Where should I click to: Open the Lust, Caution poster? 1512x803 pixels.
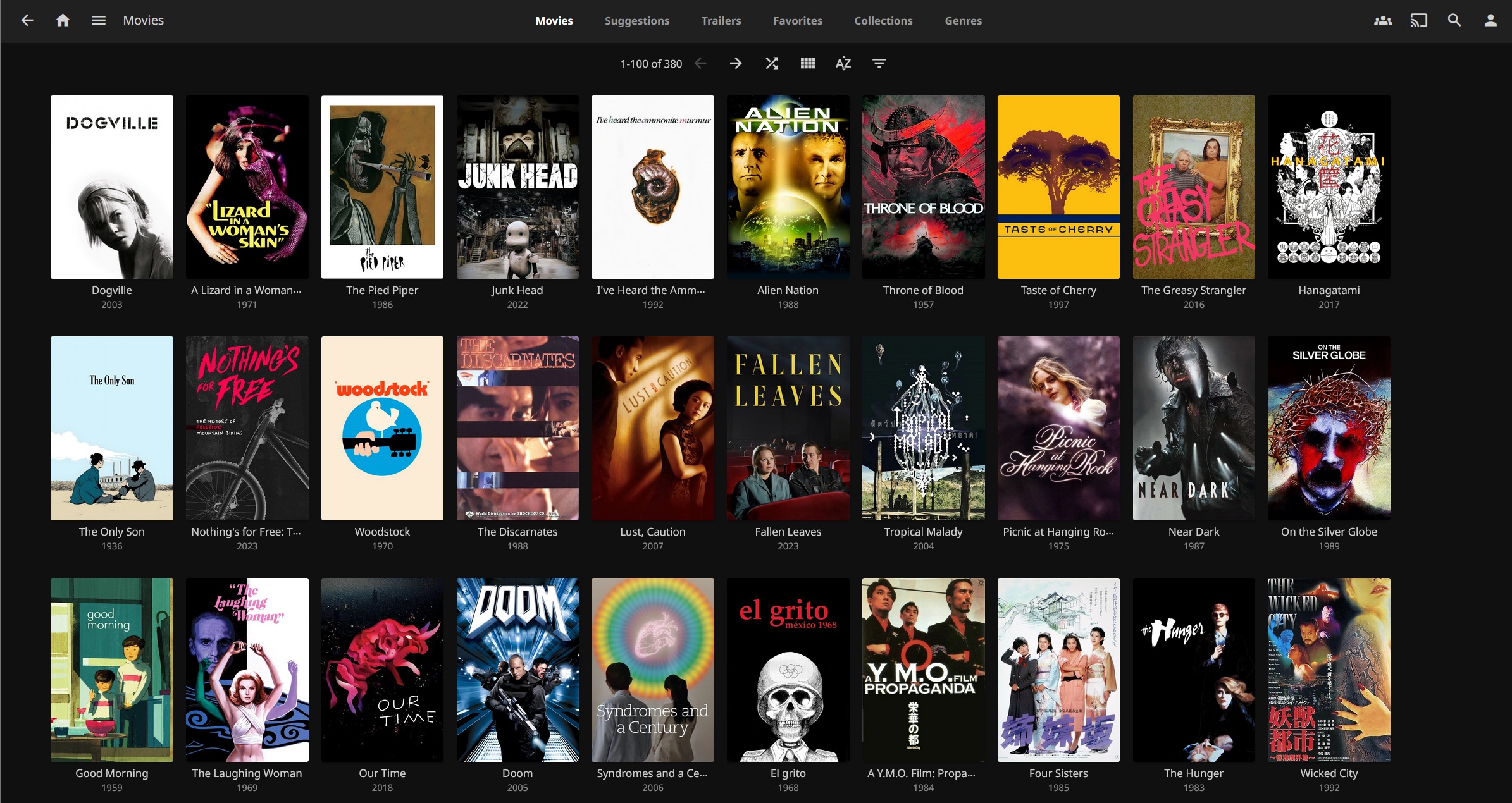pos(653,428)
